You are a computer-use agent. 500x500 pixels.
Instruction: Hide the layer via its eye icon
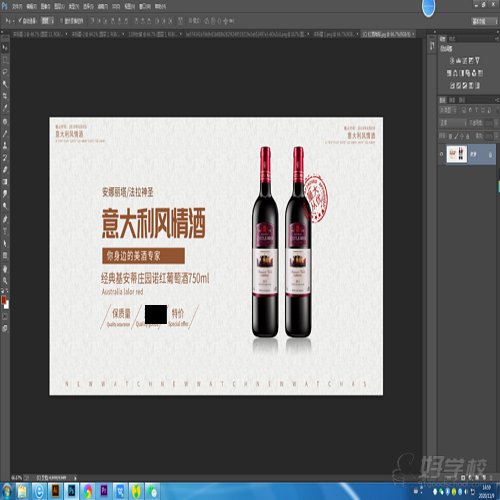(x=442, y=154)
